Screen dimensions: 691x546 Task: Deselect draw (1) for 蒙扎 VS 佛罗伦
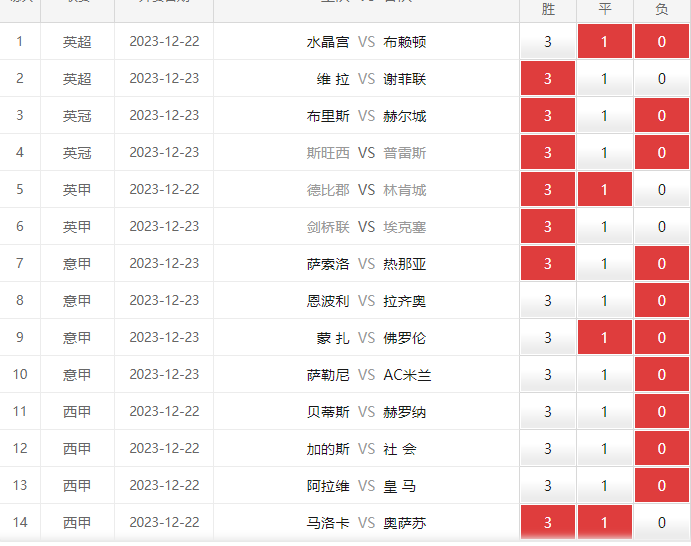pyautogui.click(x=605, y=338)
